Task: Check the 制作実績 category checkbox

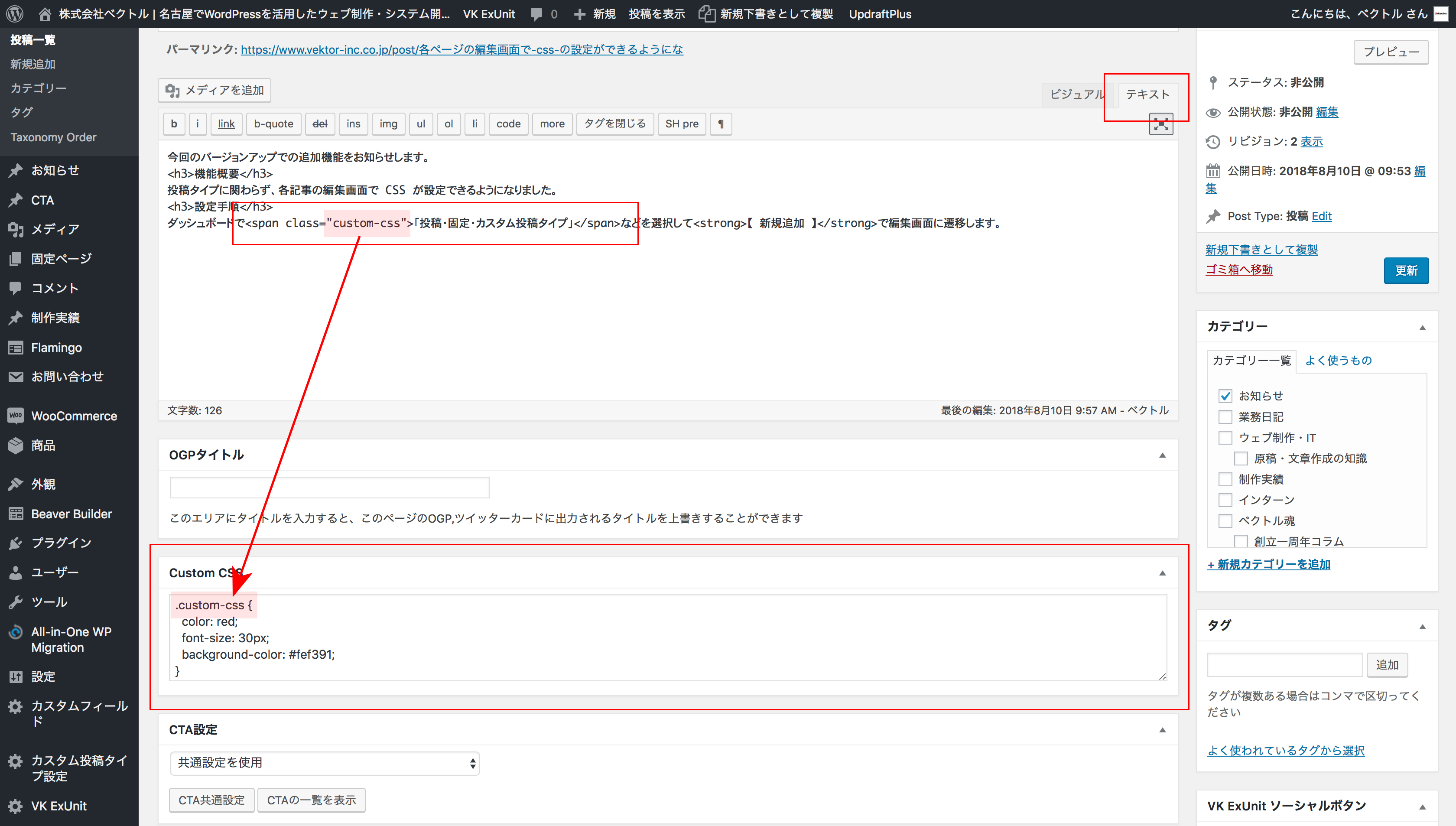Action: 1225,479
